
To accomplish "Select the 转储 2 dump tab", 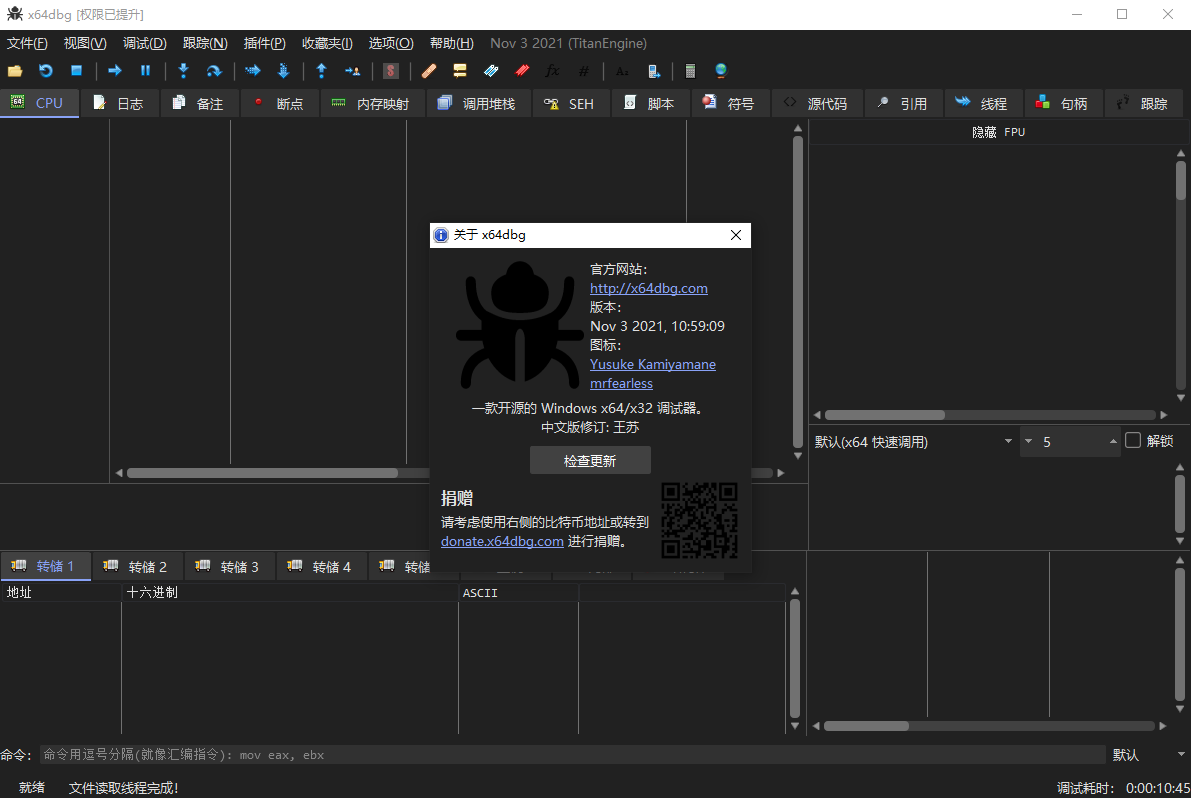I will click(137, 566).
